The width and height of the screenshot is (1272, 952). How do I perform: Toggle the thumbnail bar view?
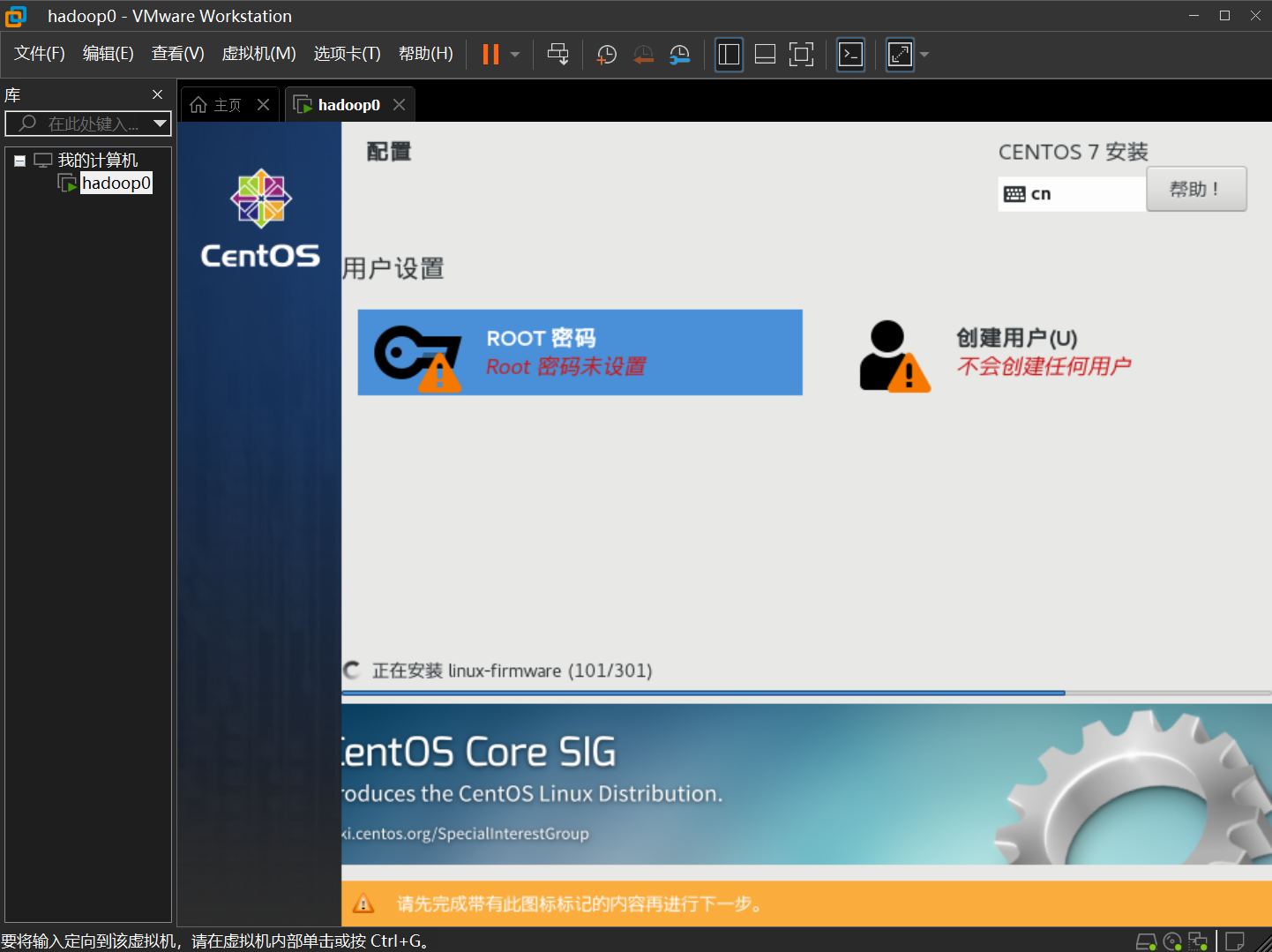765,55
